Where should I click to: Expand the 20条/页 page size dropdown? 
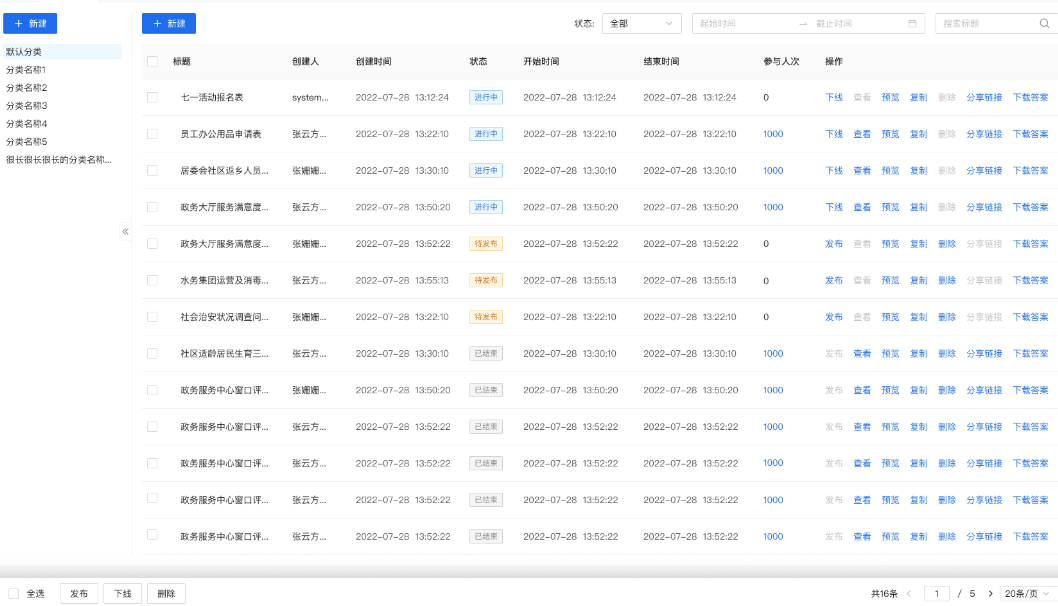point(1027,594)
